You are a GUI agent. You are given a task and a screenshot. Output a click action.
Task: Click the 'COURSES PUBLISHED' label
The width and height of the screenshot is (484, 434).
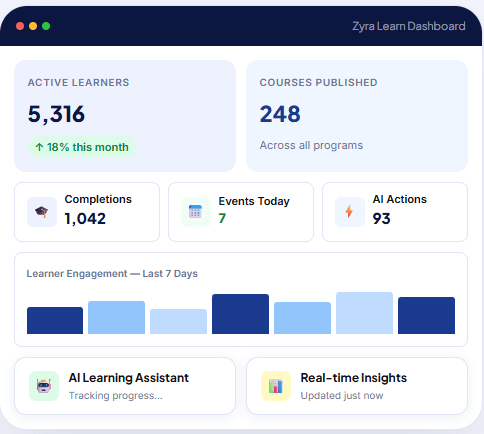(x=319, y=82)
